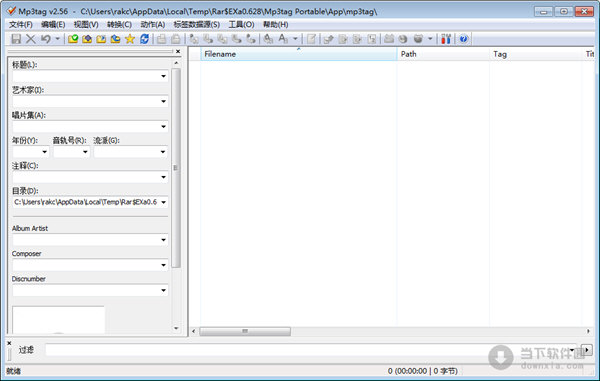
Task: Click the Actions icon with small letter A
Action: pyautogui.click(x=268, y=39)
